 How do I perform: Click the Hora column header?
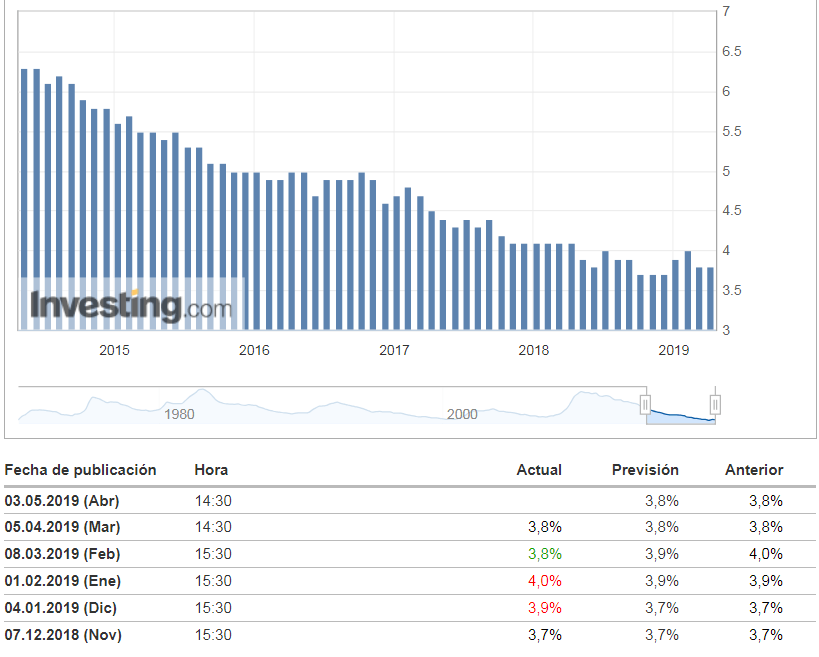pyautogui.click(x=210, y=469)
